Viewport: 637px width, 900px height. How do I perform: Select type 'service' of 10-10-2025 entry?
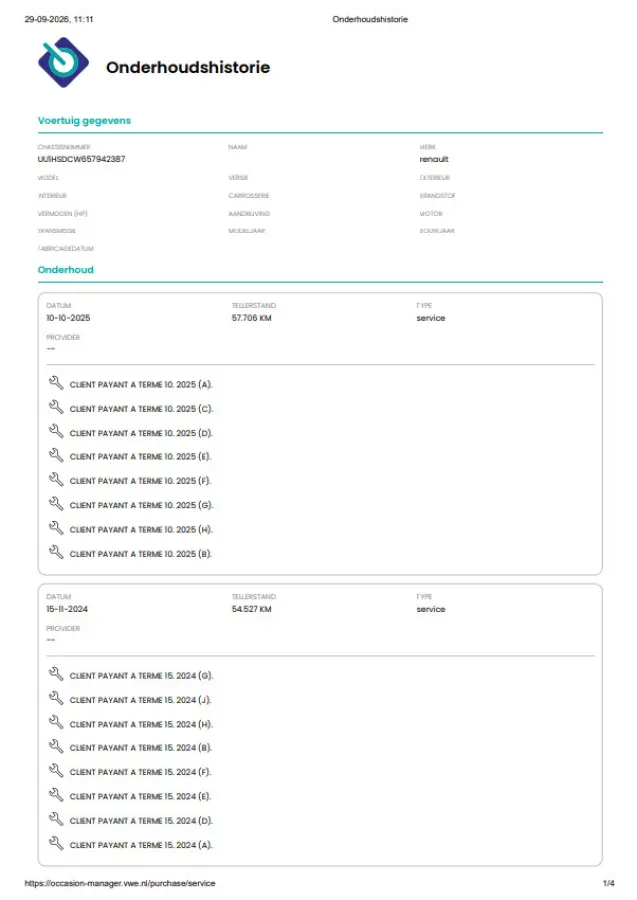pyautogui.click(x=431, y=318)
